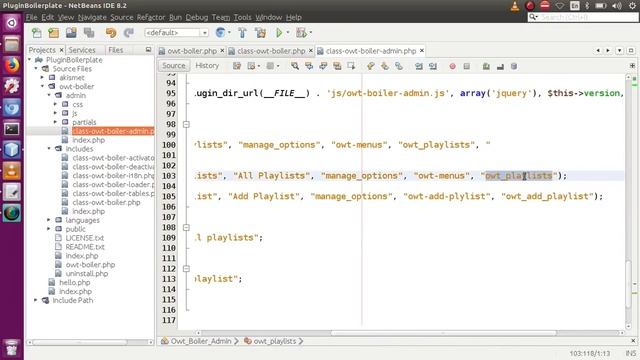The image size is (640, 360).
Task: Click the Projects panel horizontal scrollbar
Action: (80, 342)
